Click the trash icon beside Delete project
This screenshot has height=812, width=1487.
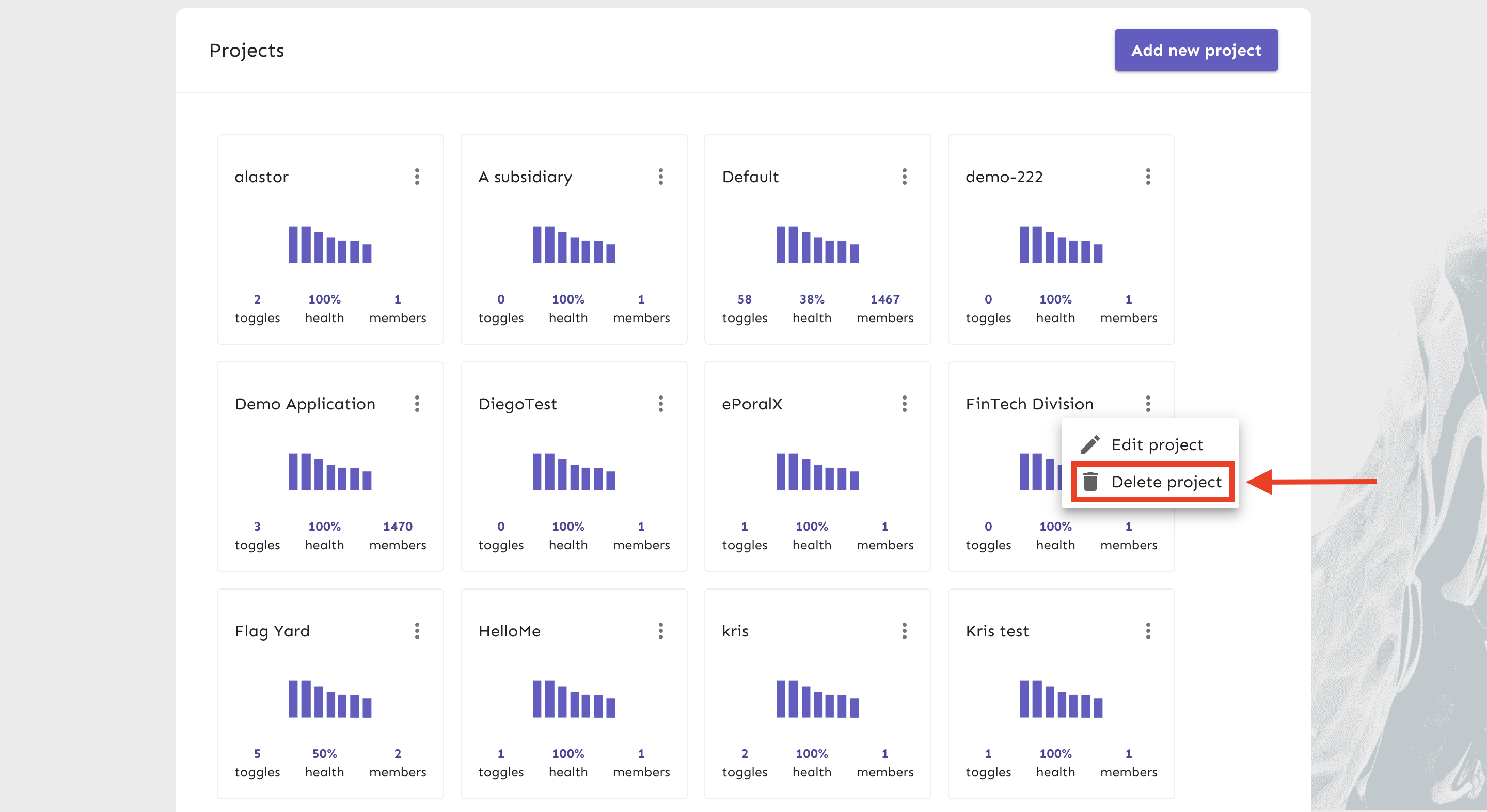(1090, 481)
